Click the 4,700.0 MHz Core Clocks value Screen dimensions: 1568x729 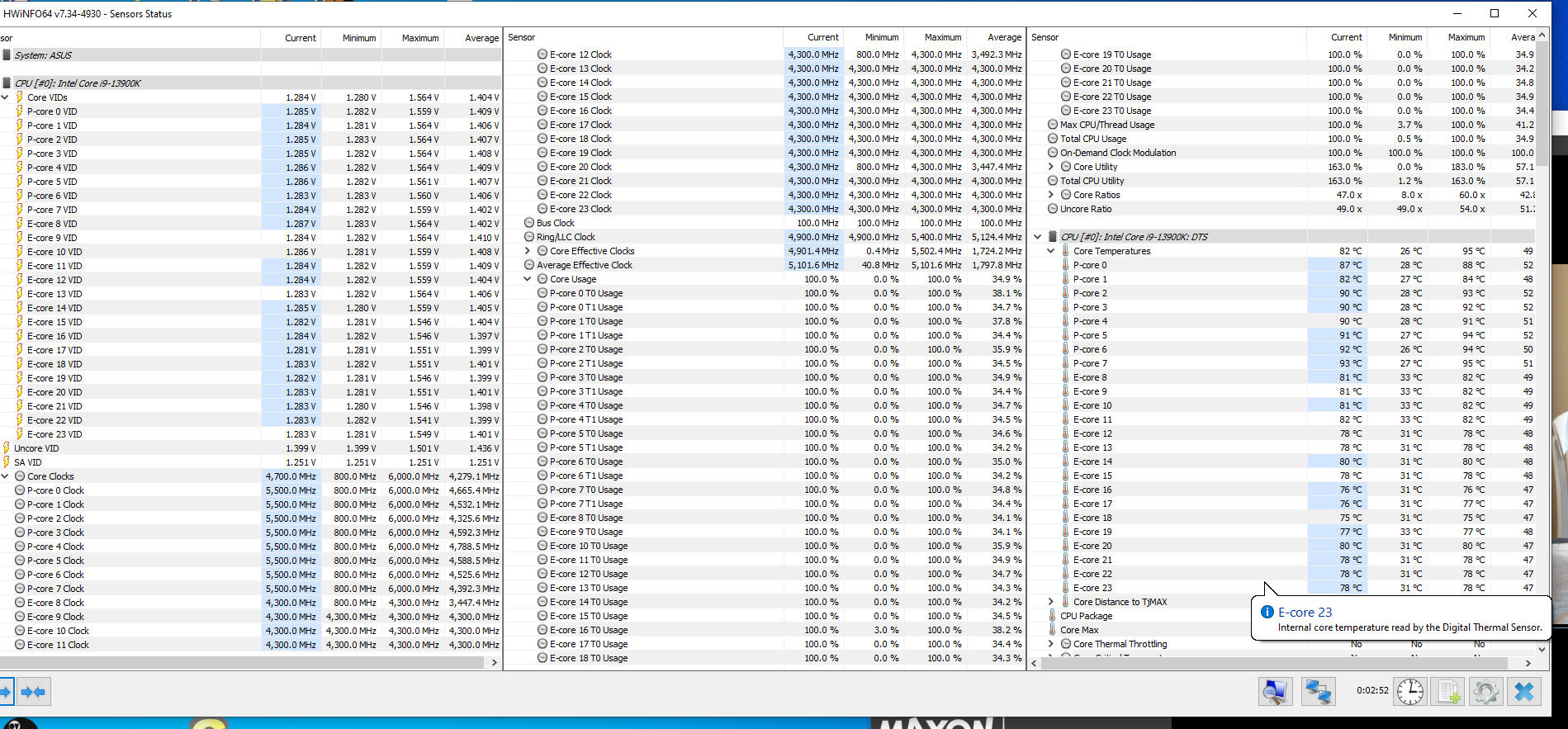click(x=291, y=476)
